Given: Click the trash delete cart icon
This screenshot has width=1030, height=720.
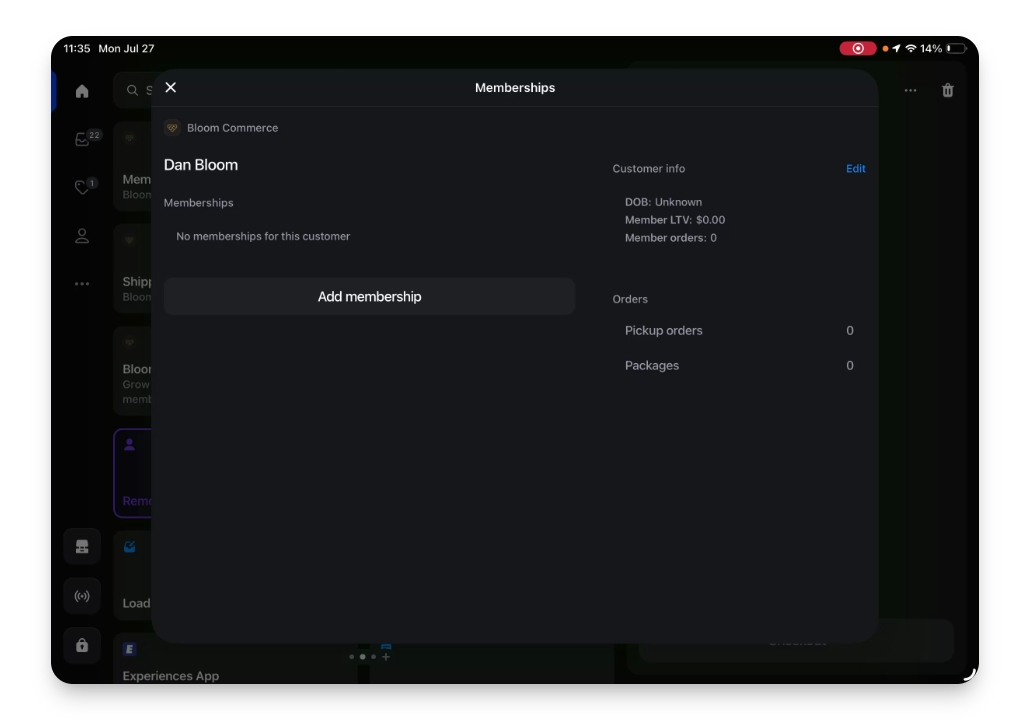Looking at the screenshot, I should (x=947, y=90).
